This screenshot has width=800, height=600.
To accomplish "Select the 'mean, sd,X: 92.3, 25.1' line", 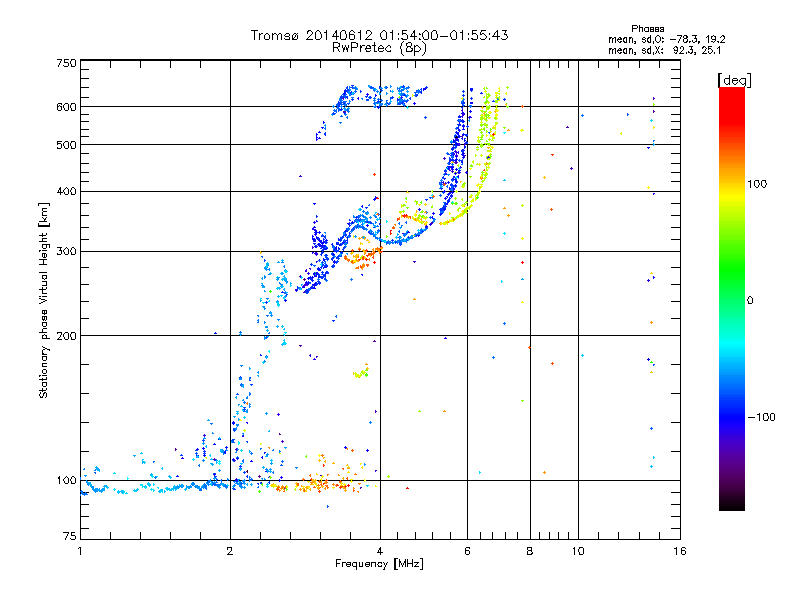I will click(664, 50).
